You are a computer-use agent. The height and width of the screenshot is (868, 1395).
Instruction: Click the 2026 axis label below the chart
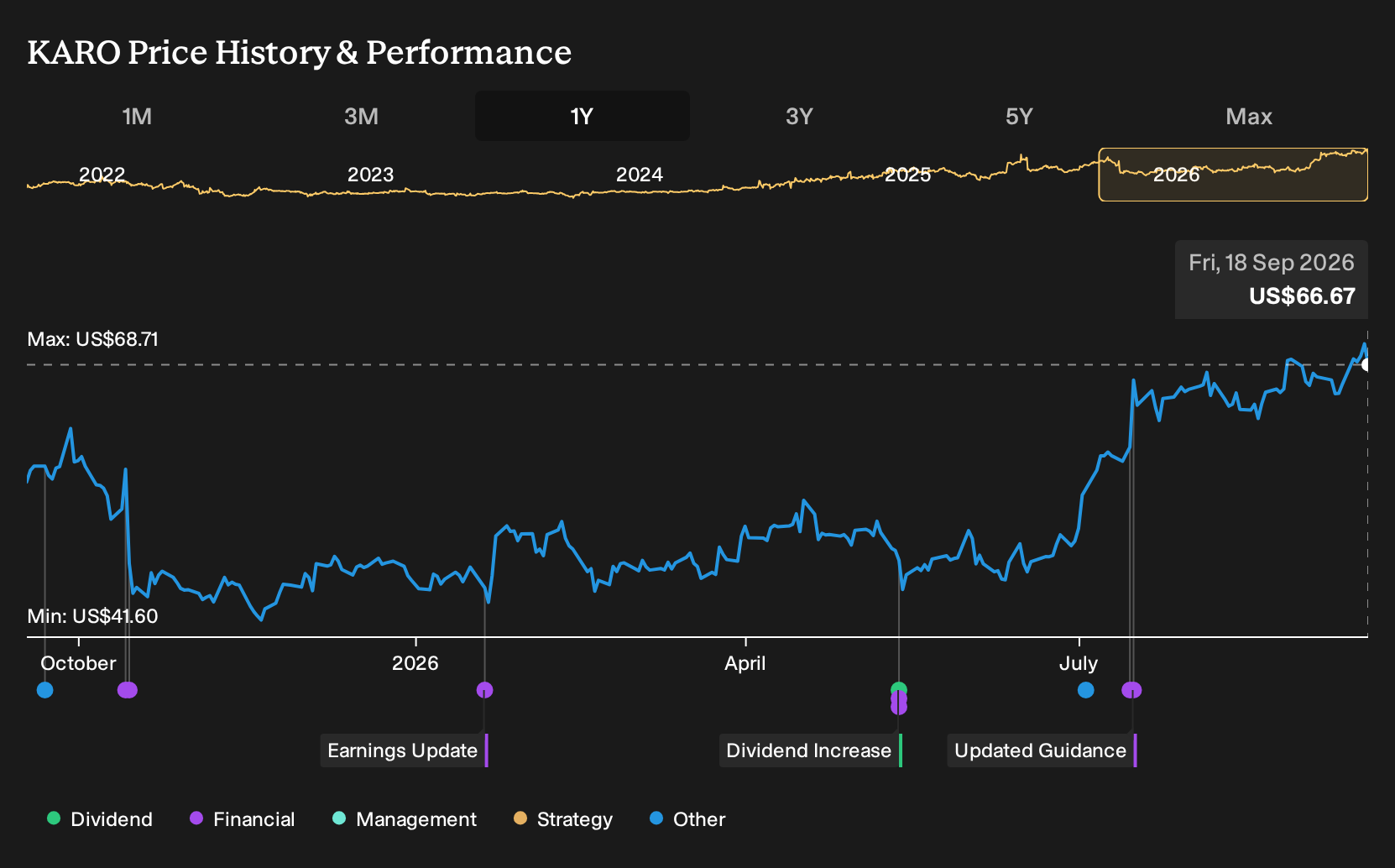click(415, 663)
